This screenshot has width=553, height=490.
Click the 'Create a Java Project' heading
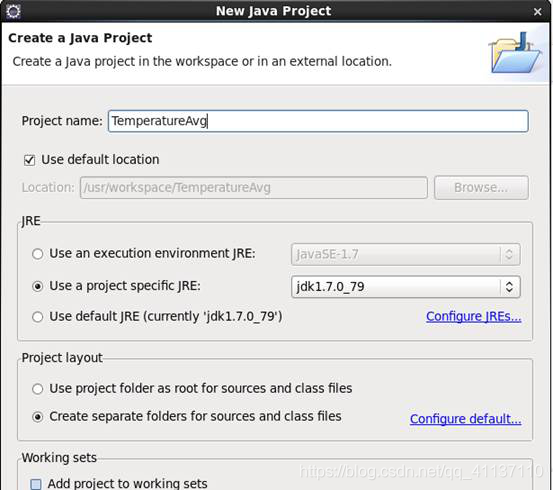[x=80, y=38]
